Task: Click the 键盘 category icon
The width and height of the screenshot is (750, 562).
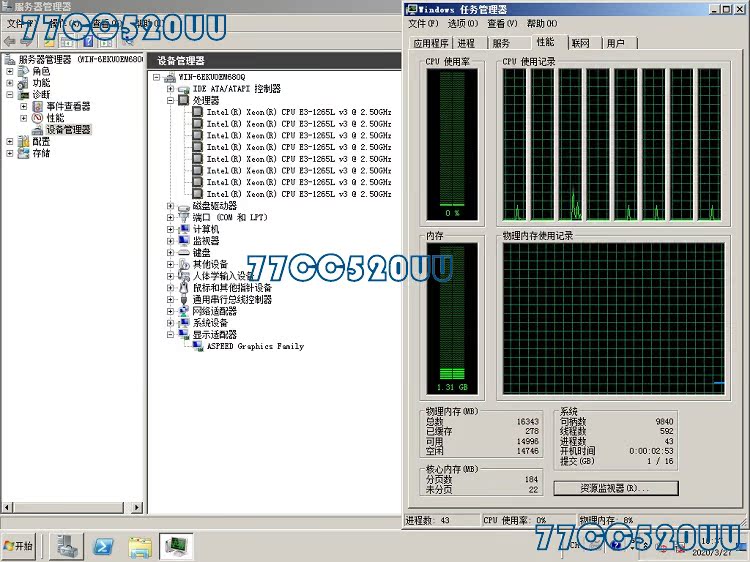Action: click(x=184, y=253)
